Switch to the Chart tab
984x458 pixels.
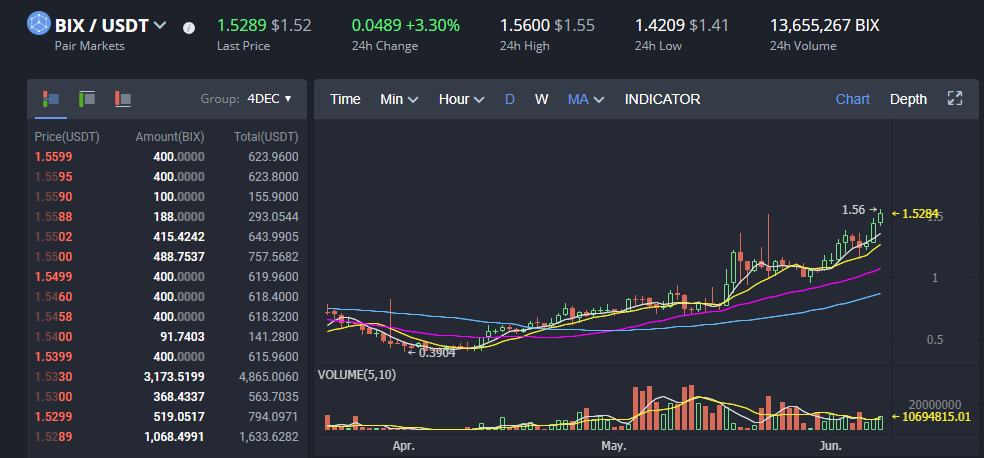pos(852,99)
